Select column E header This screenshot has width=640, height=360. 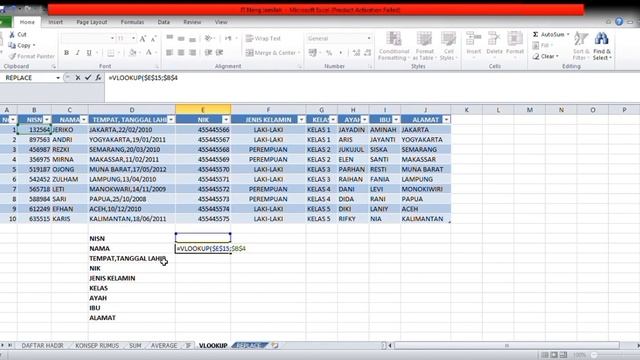(203, 109)
